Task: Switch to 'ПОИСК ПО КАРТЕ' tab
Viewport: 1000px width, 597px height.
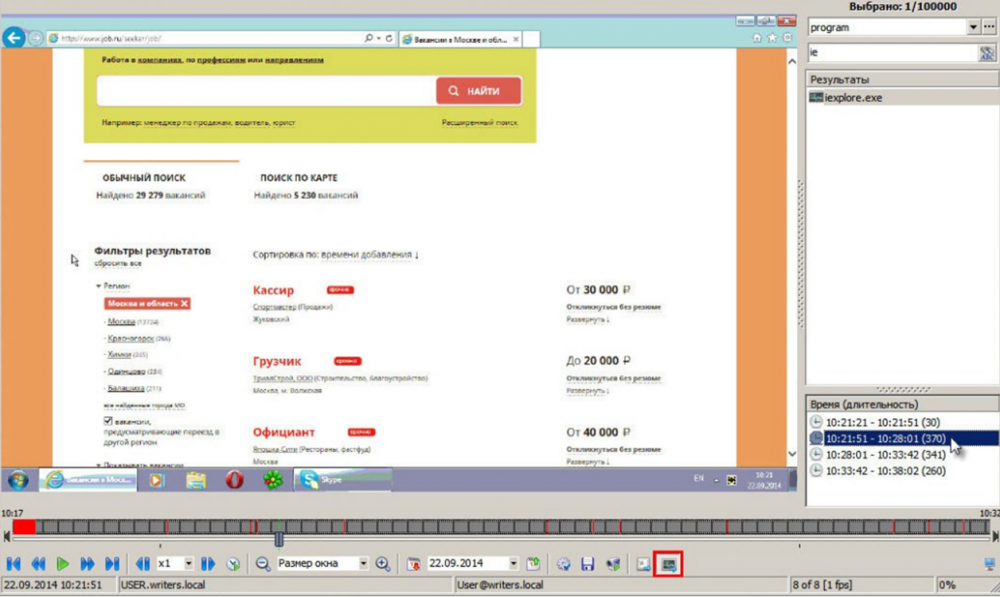Action: click(298, 178)
